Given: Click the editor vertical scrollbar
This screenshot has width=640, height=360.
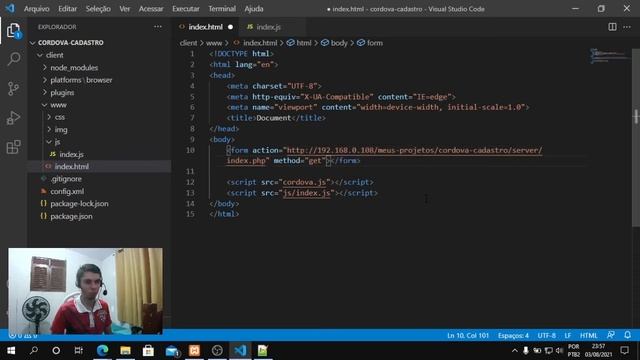Looking at the screenshot, I should point(636,137).
